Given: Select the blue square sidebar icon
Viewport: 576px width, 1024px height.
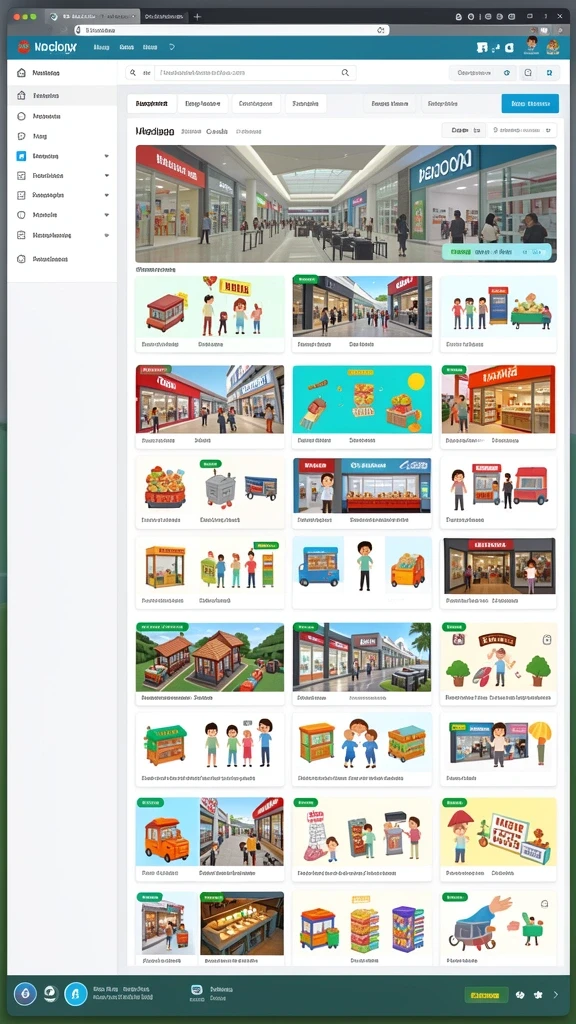Looking at the screenshot, I should [21, 156].
